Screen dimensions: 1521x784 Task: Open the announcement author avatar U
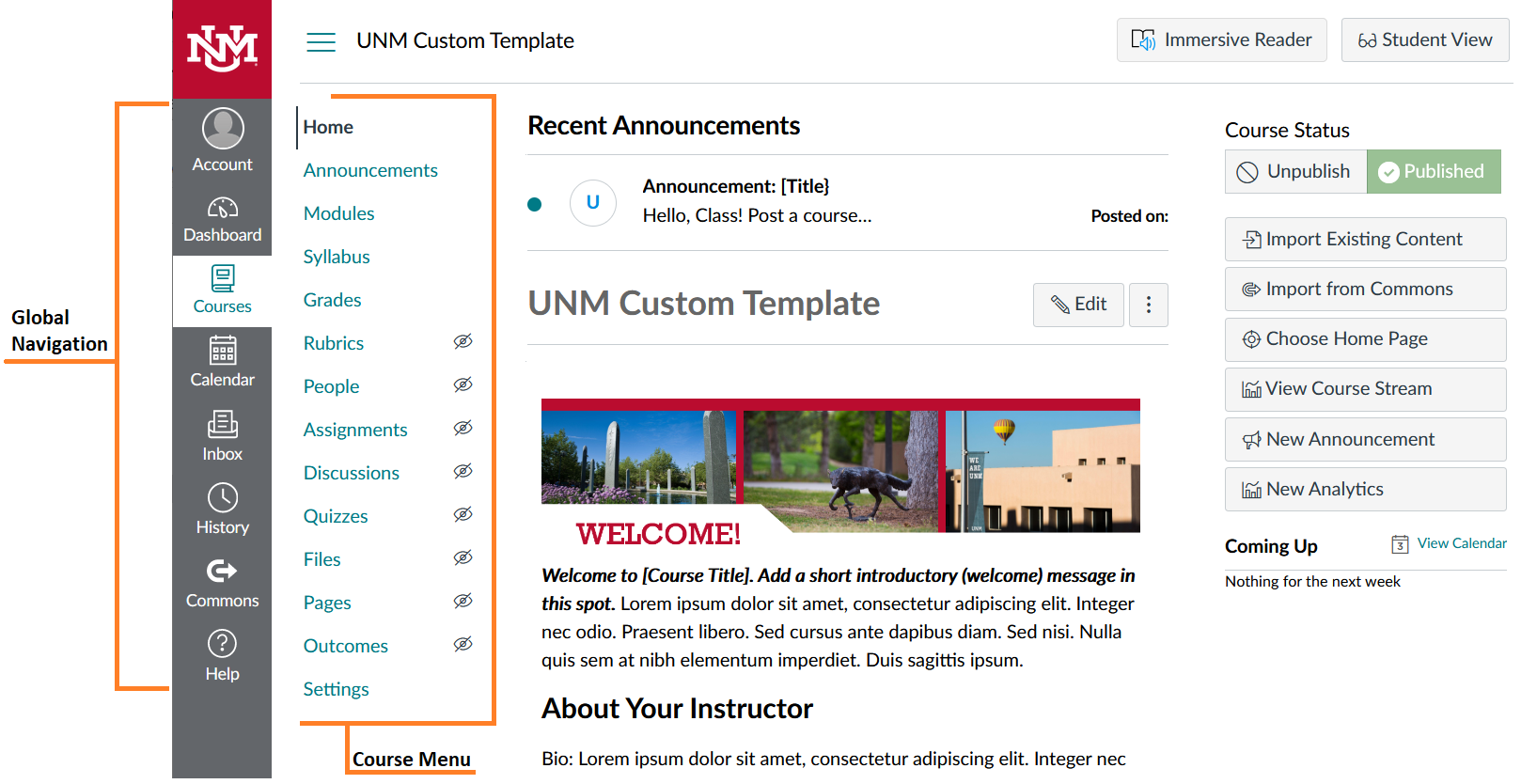coord(593,202)
